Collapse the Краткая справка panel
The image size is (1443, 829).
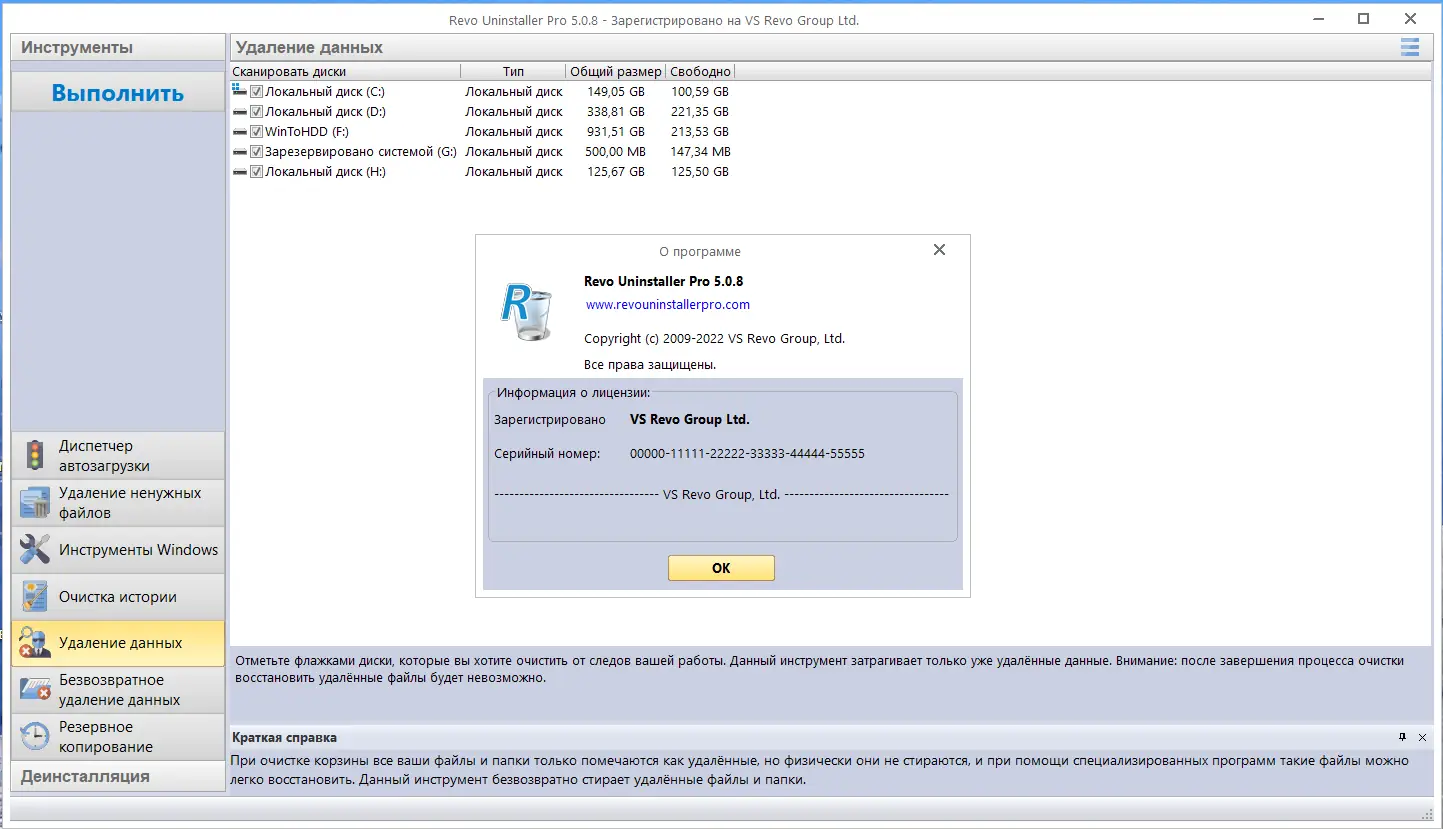pyautogui.click(x=1422, y=737)
